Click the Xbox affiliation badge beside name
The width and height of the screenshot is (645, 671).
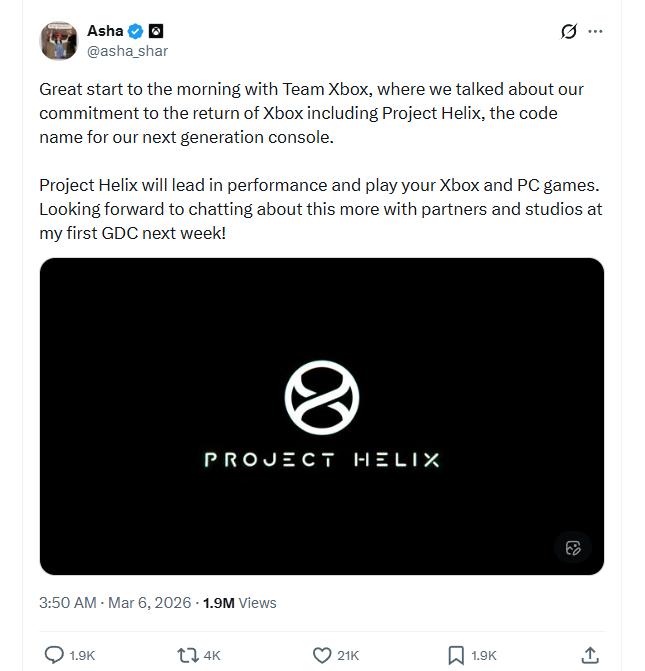156,31
